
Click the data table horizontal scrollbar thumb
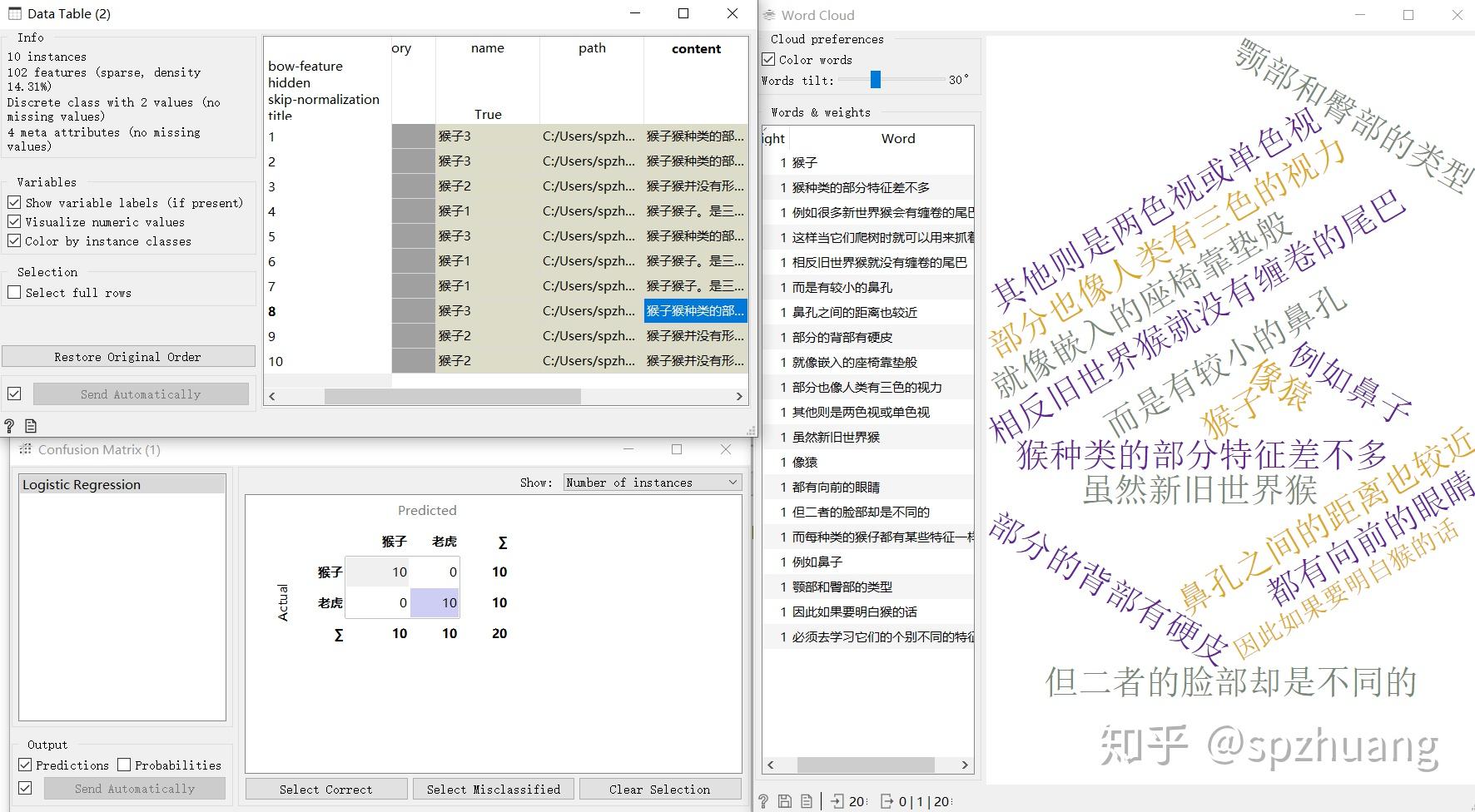pos(453,397)
